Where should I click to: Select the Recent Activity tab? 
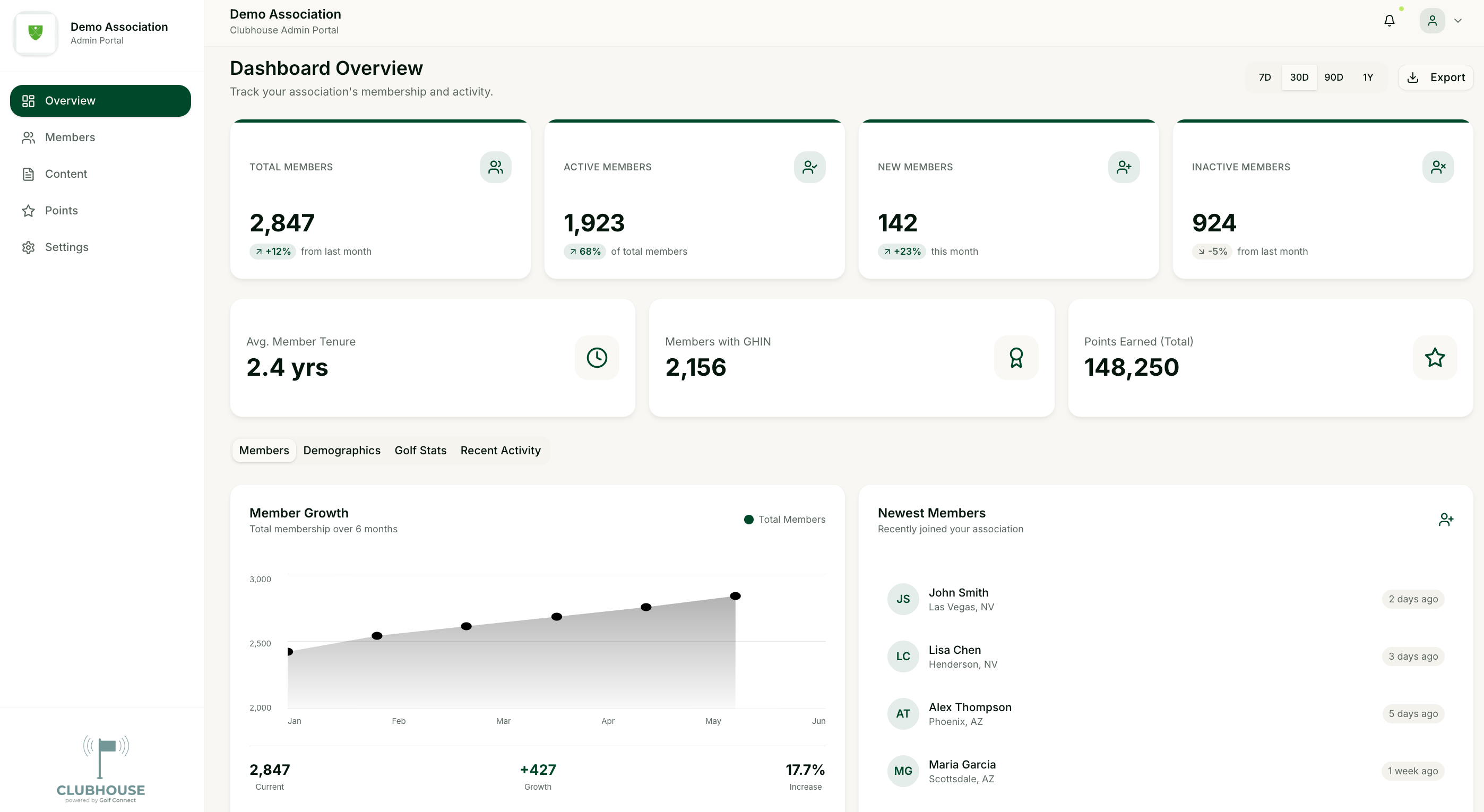point(500,451)
